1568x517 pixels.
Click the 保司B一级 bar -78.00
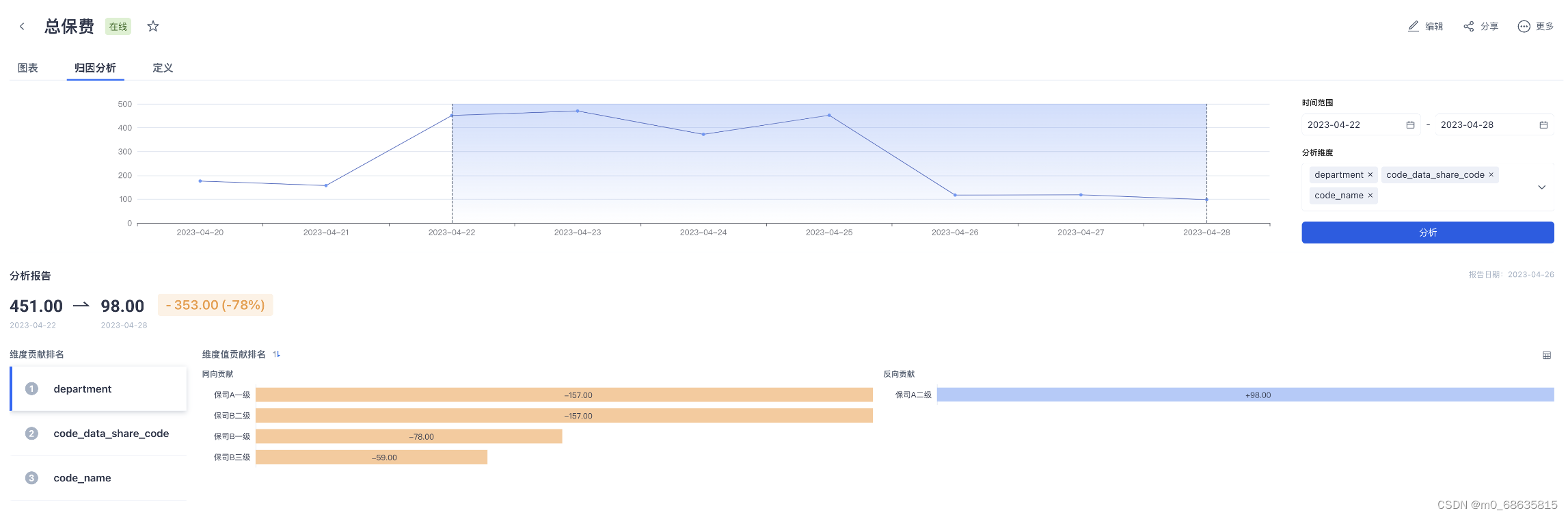click(x=409, y=436)
